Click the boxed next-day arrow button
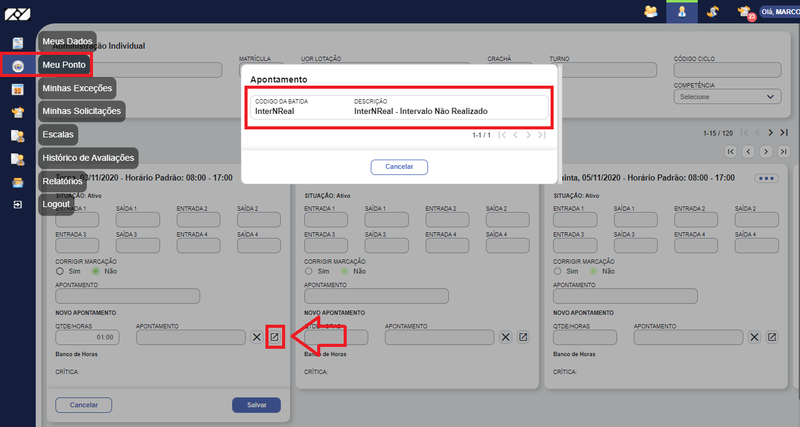 (x=766, y=152)
